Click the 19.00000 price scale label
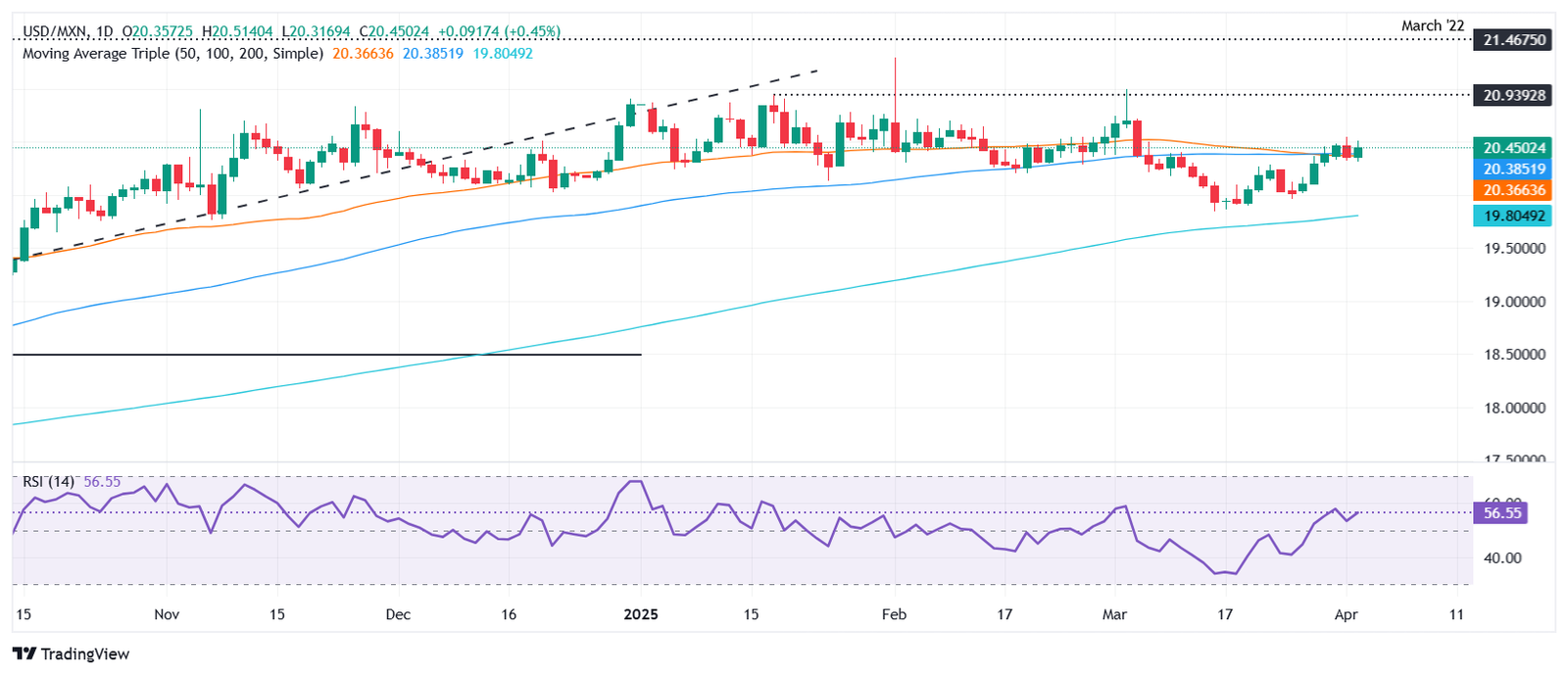Viewport: 1568px width, 676px height. (1513, 302)
